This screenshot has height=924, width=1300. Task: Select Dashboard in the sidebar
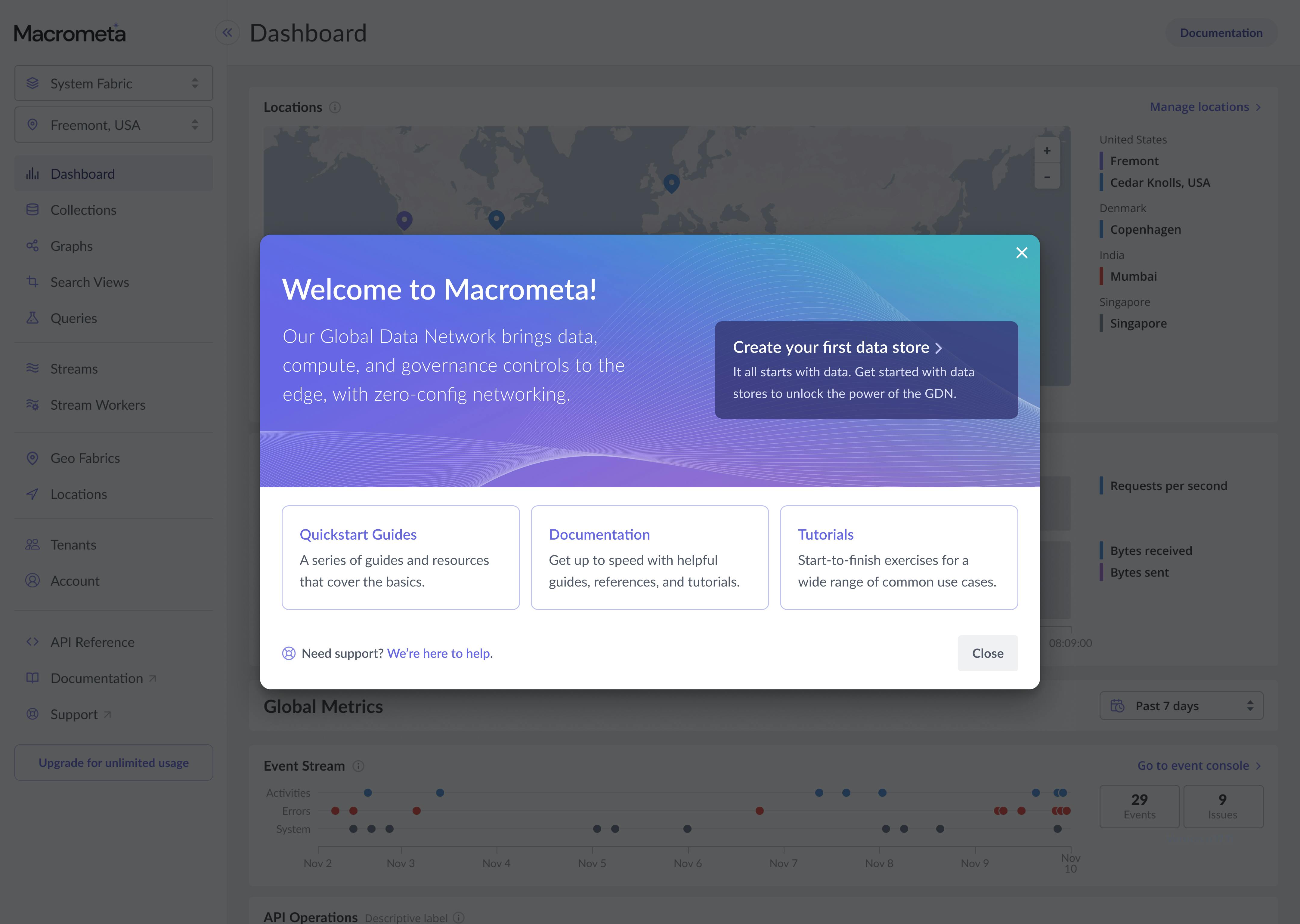pos(114,174)
